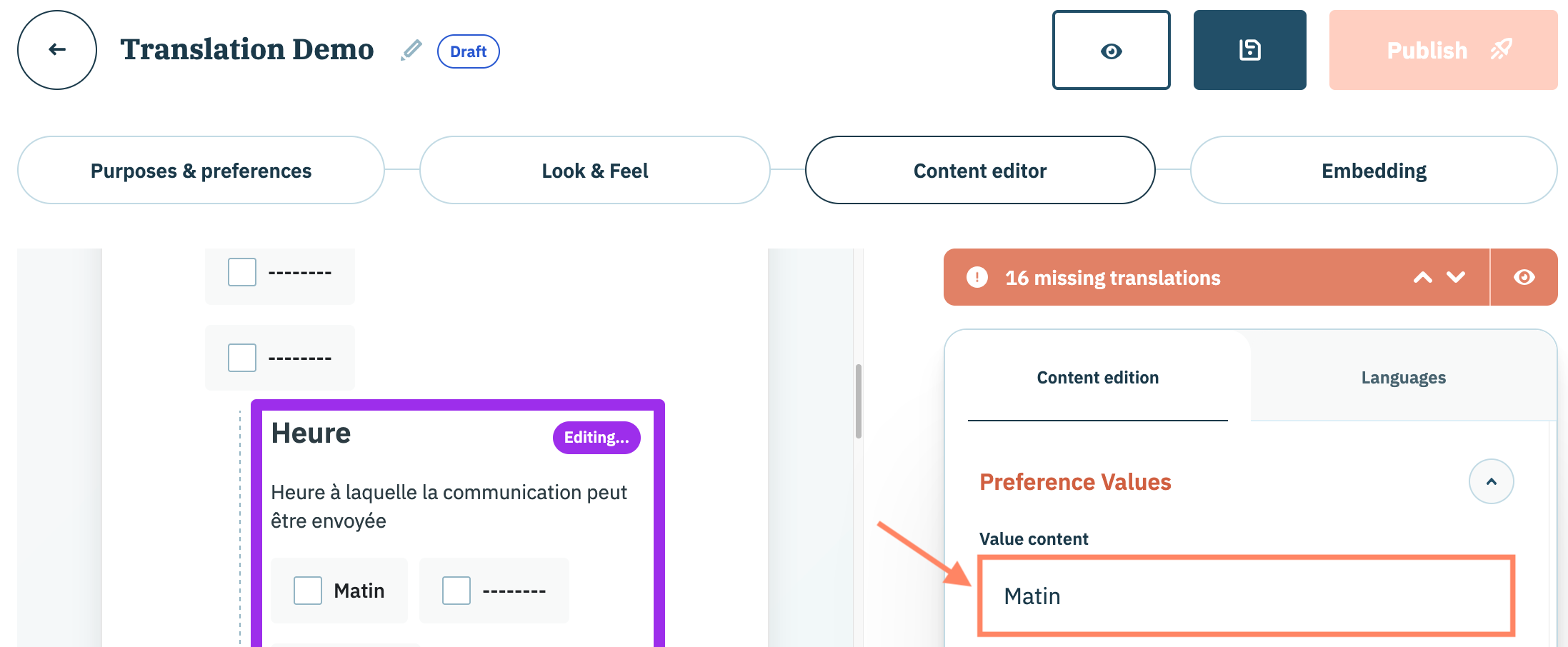Click the pencil icon to rename title
Viewport: 1568px width, 647px height.
411,50
